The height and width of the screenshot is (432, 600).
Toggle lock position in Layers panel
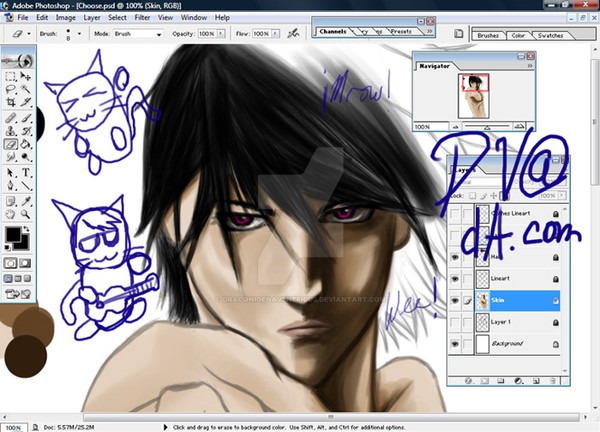[x=494, y=196]
